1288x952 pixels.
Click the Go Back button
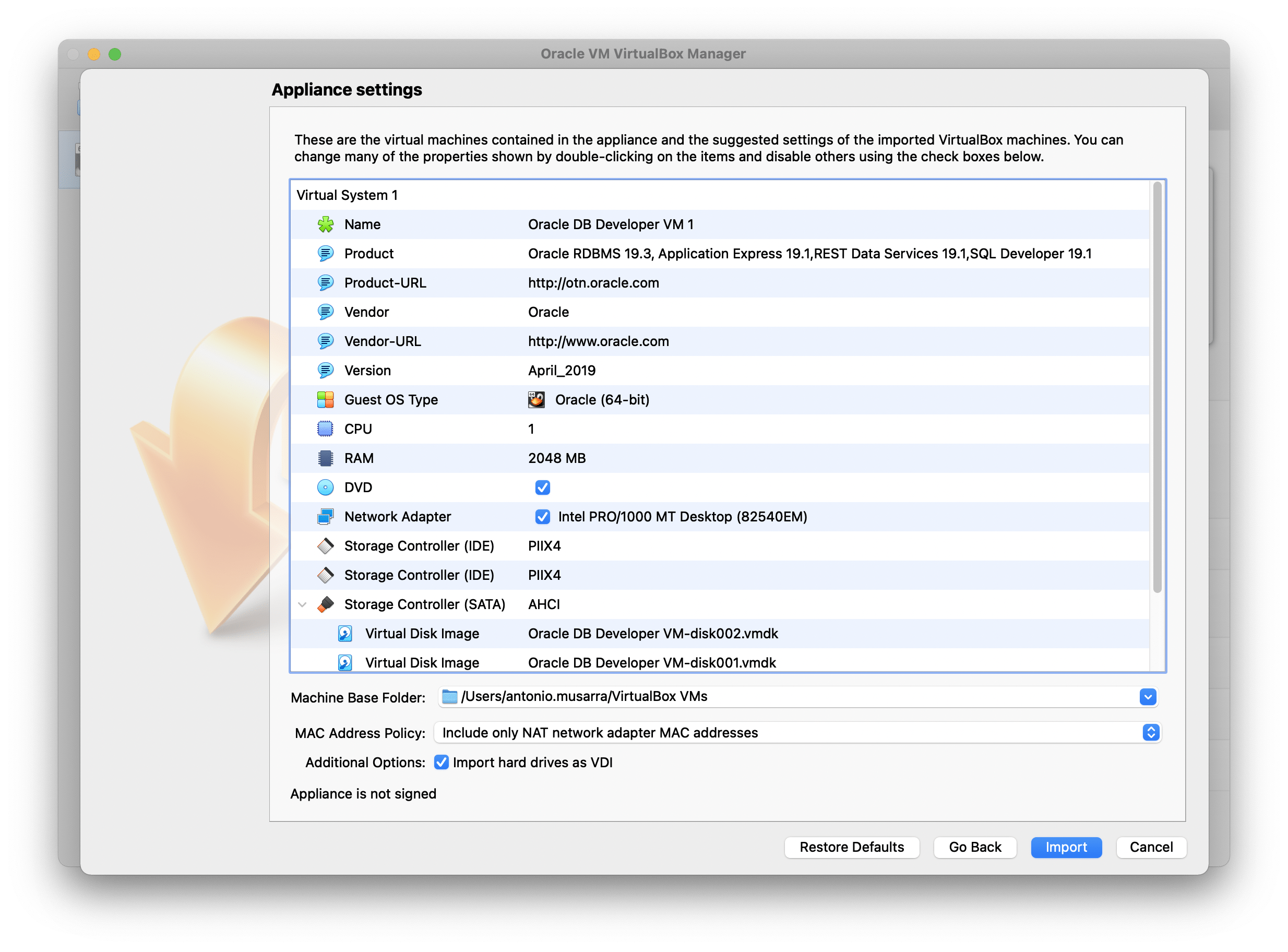pyautogui.click(x=975, y=847)
